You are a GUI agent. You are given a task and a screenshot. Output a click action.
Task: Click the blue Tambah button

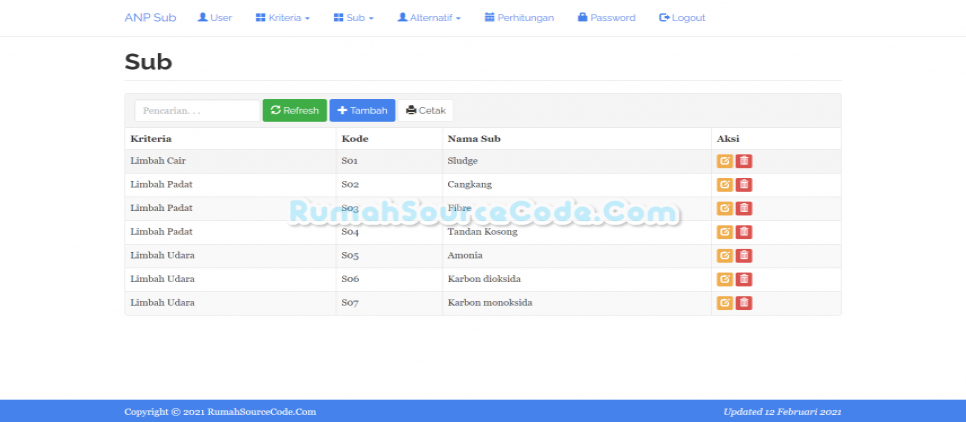(362, 111)
